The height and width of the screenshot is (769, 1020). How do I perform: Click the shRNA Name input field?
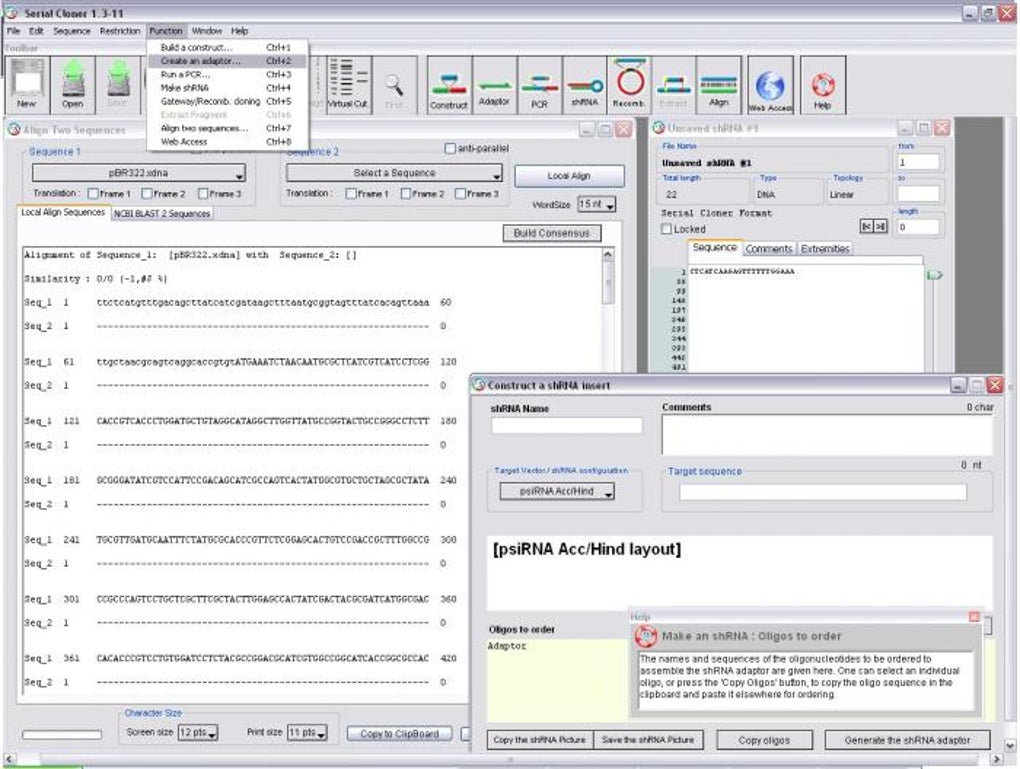[x=567, y=425]
